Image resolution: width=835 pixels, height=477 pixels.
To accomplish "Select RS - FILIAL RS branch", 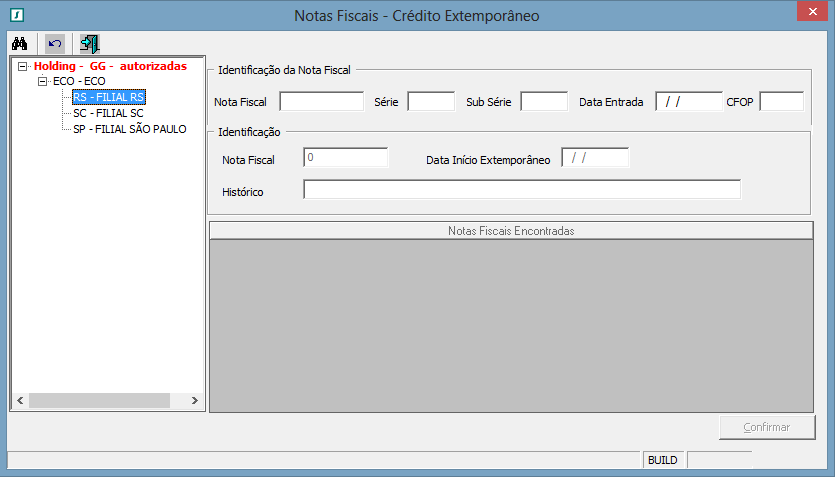I will coord(109,97).
